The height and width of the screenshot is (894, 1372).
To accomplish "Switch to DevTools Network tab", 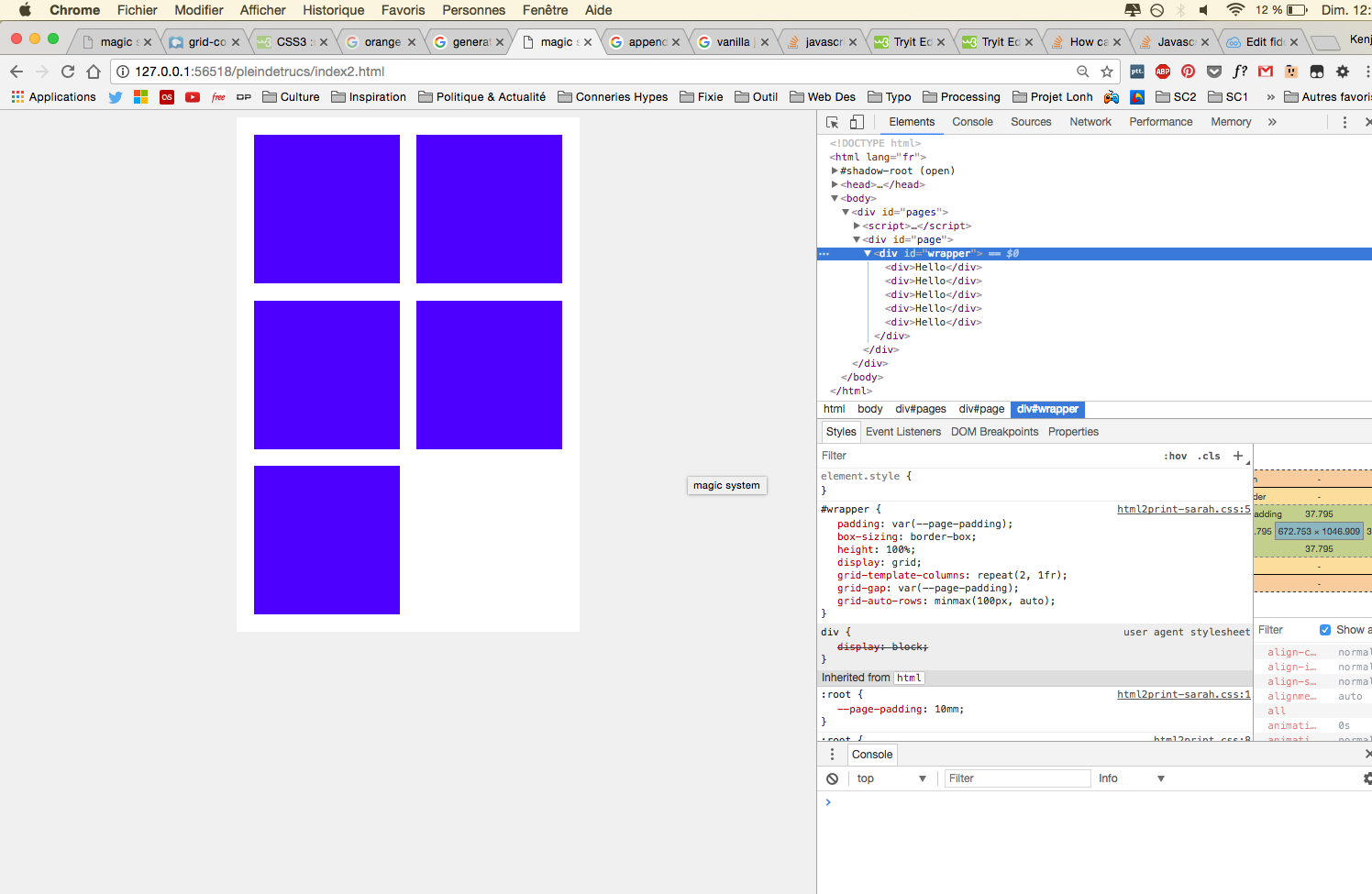I will coord(1090,122).
